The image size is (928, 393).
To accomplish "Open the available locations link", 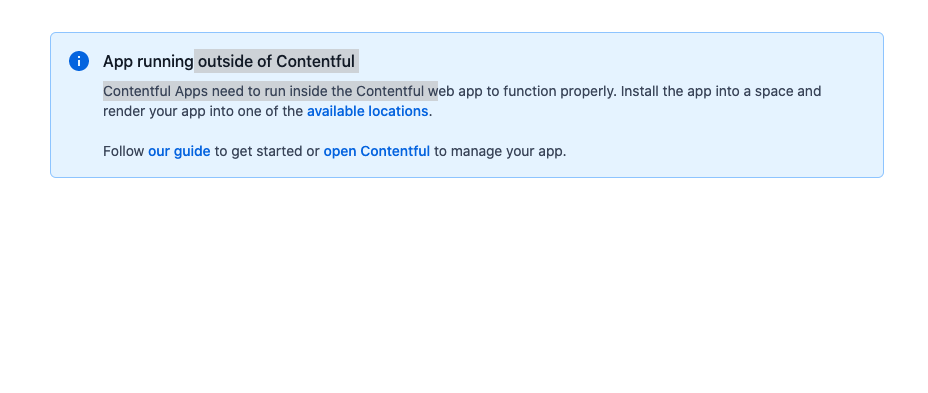I will (367, 111).
